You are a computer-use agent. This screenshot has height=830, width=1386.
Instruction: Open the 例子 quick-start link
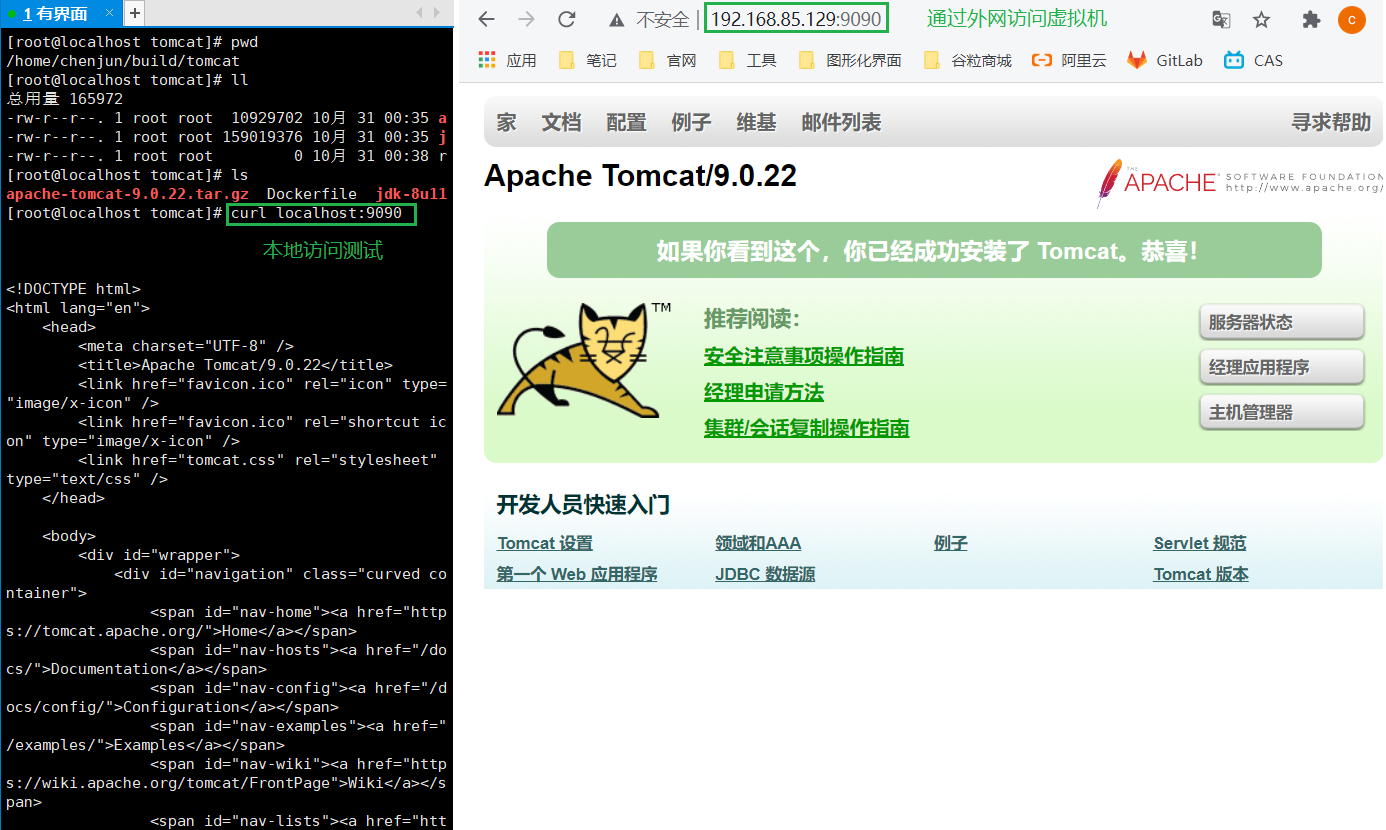(951, 543)
